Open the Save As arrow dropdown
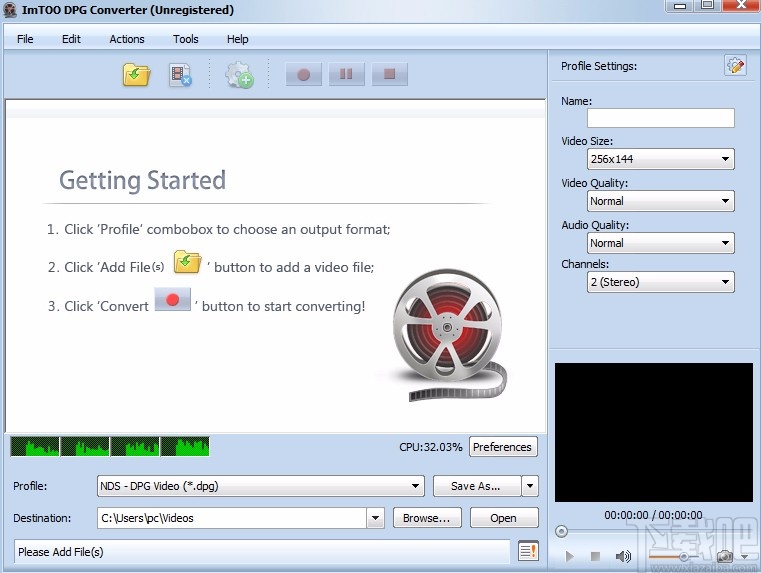 pos(530,486)
